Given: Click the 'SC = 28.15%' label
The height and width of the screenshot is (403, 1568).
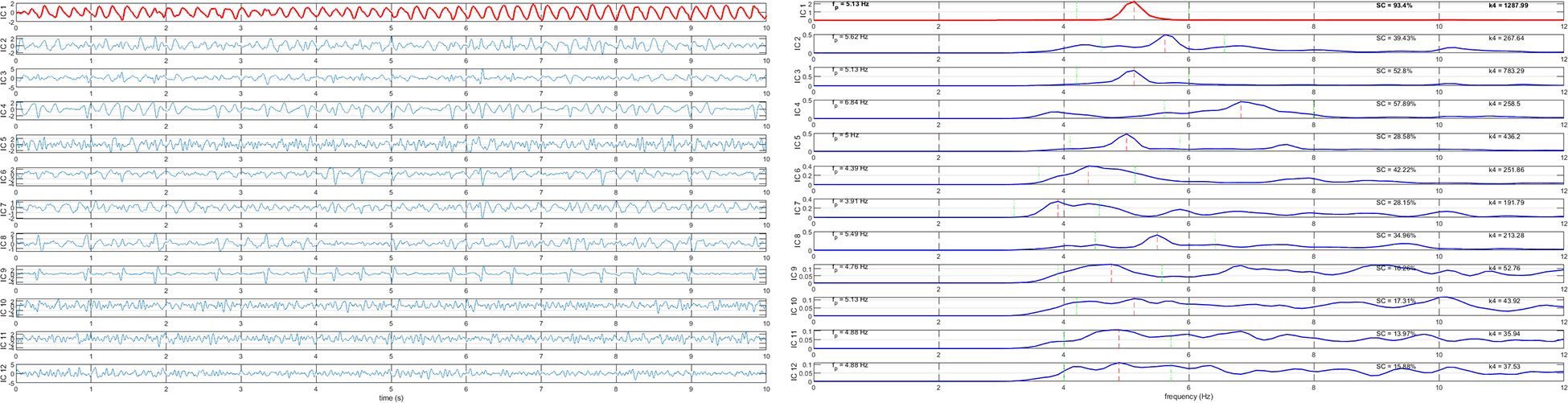Looking at the screenshot, I should 1395,203.
